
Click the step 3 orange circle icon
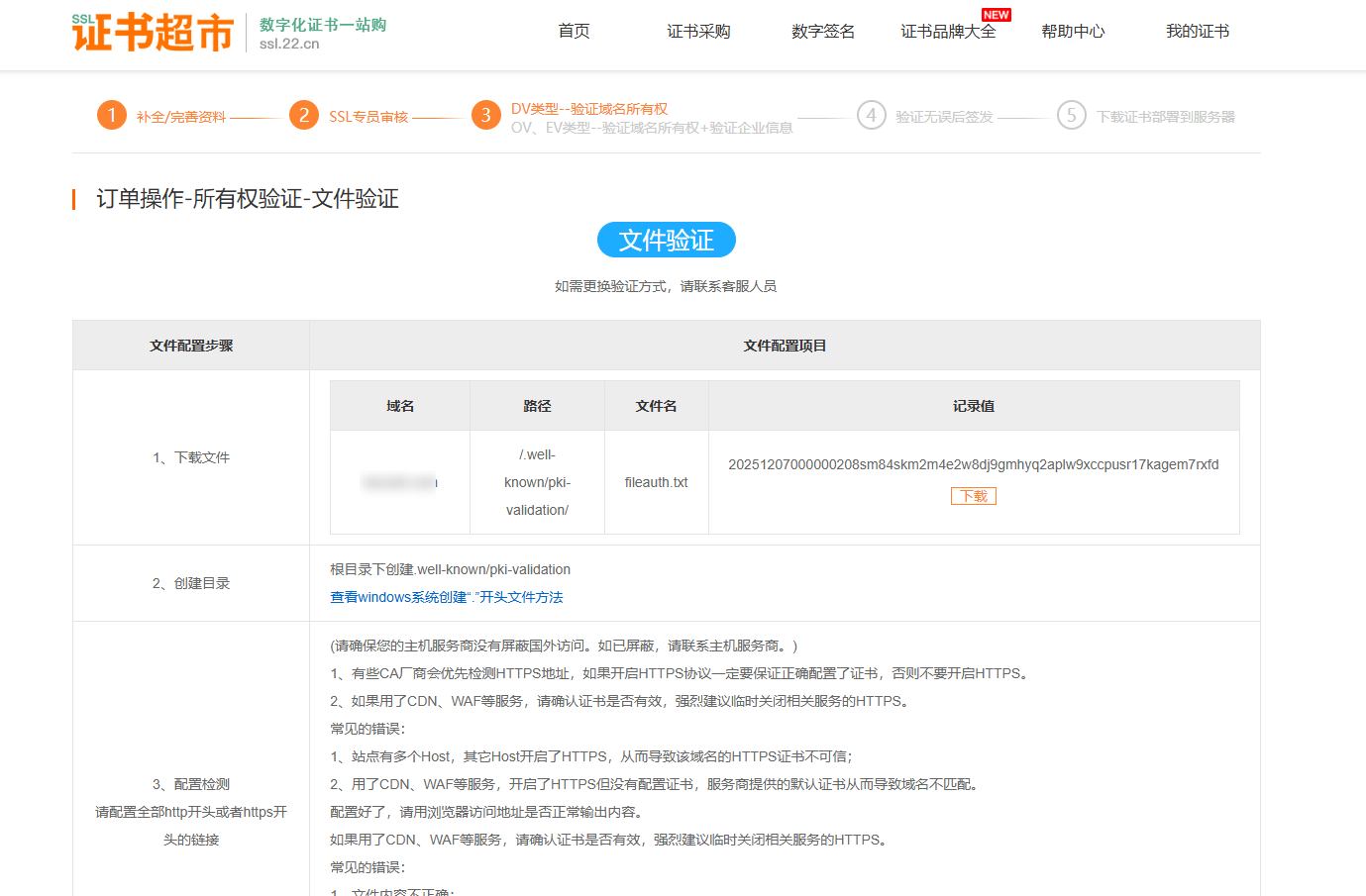pos(485,116)
